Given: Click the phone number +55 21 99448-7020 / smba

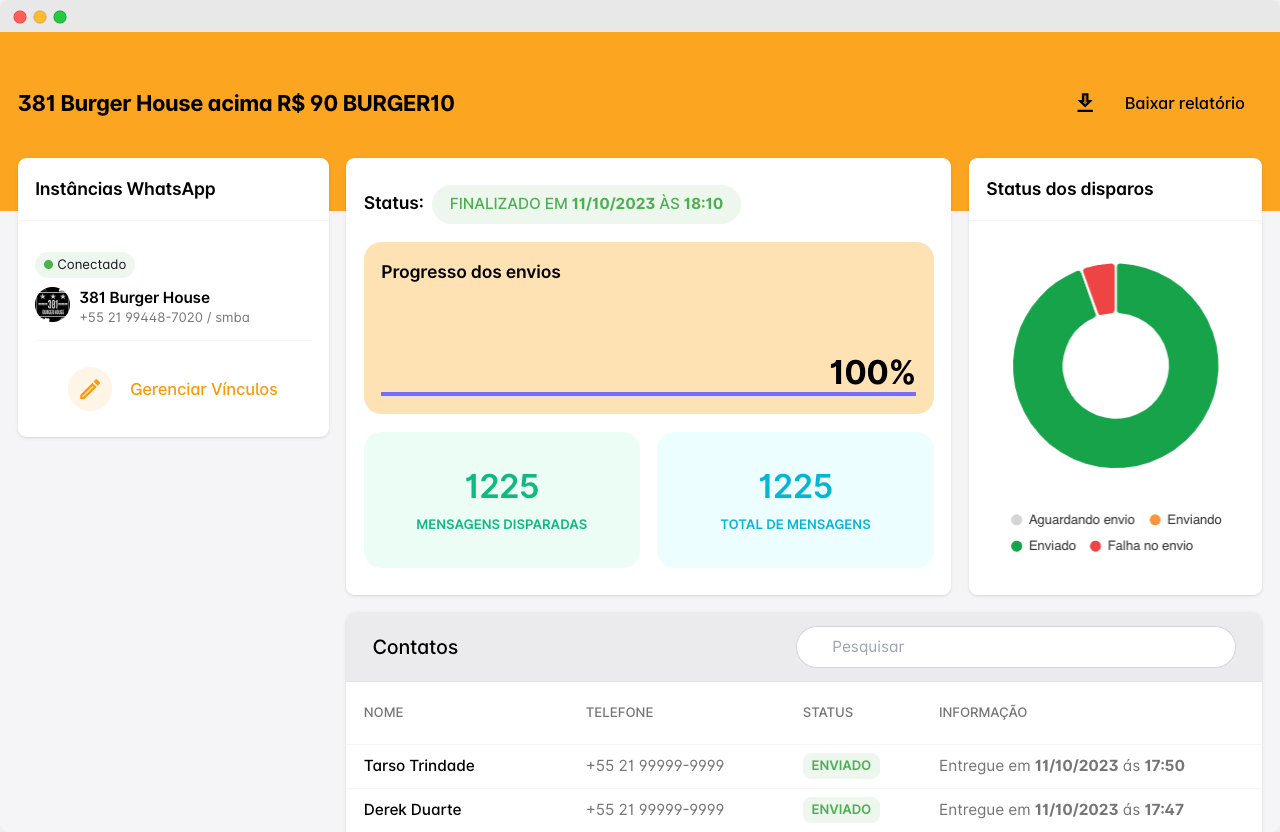Looking at the screenshot, I should tap(165, 318).
